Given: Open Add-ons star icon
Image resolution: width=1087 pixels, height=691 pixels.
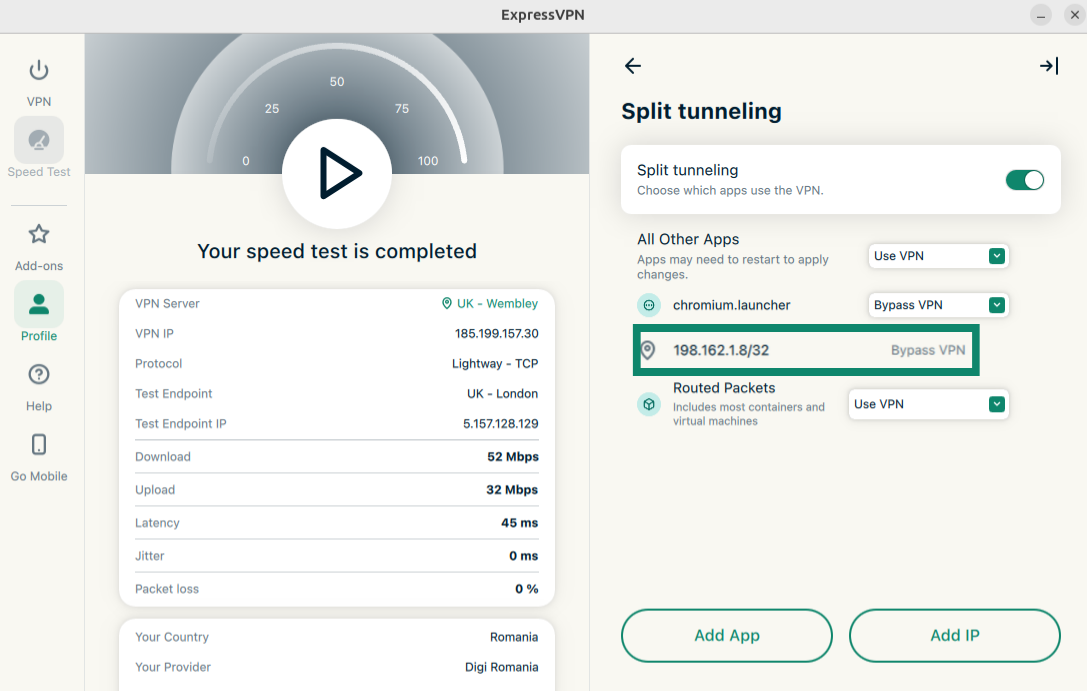Looking at the screenshot, I should [39, 235].
